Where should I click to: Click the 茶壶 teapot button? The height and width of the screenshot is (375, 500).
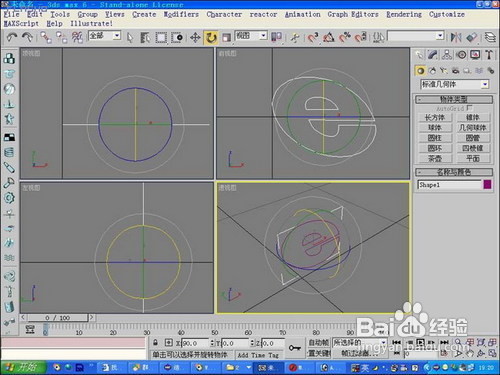pyautogui.click(x=435, y=158)
